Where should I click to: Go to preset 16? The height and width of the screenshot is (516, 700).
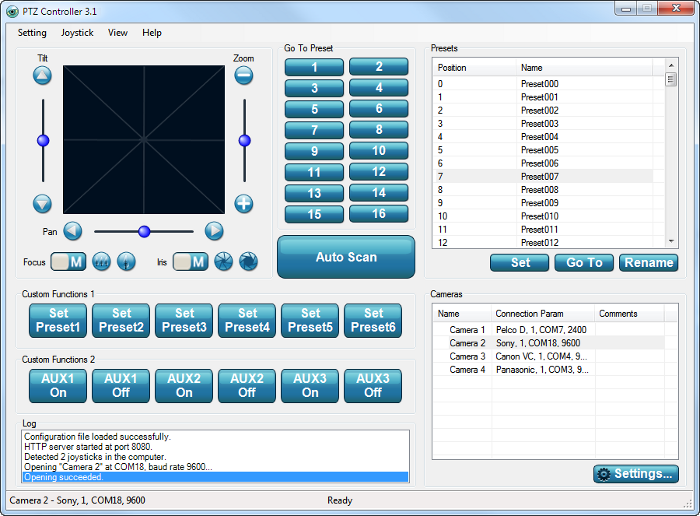[379, 213]
